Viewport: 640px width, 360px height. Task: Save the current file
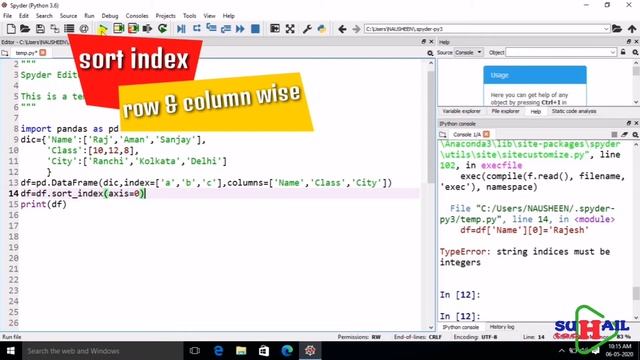click(40, 29)
